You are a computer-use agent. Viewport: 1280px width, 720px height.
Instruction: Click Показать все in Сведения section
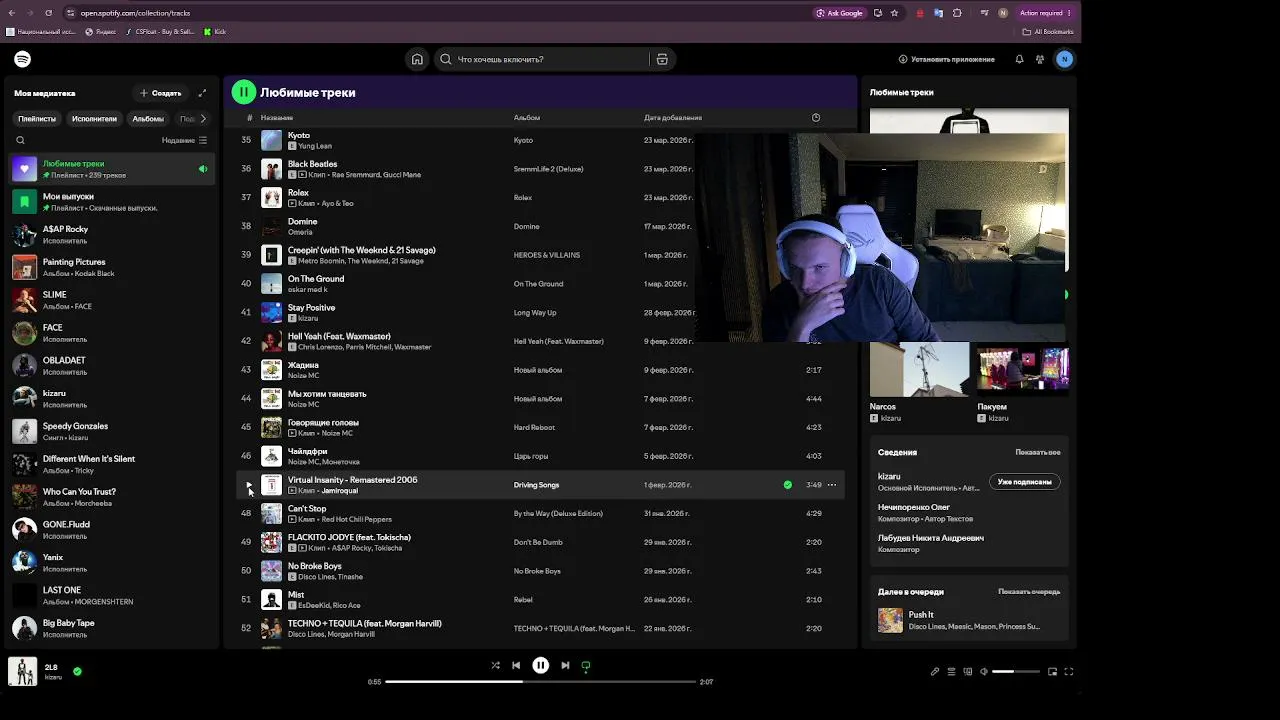point(1038,452)
